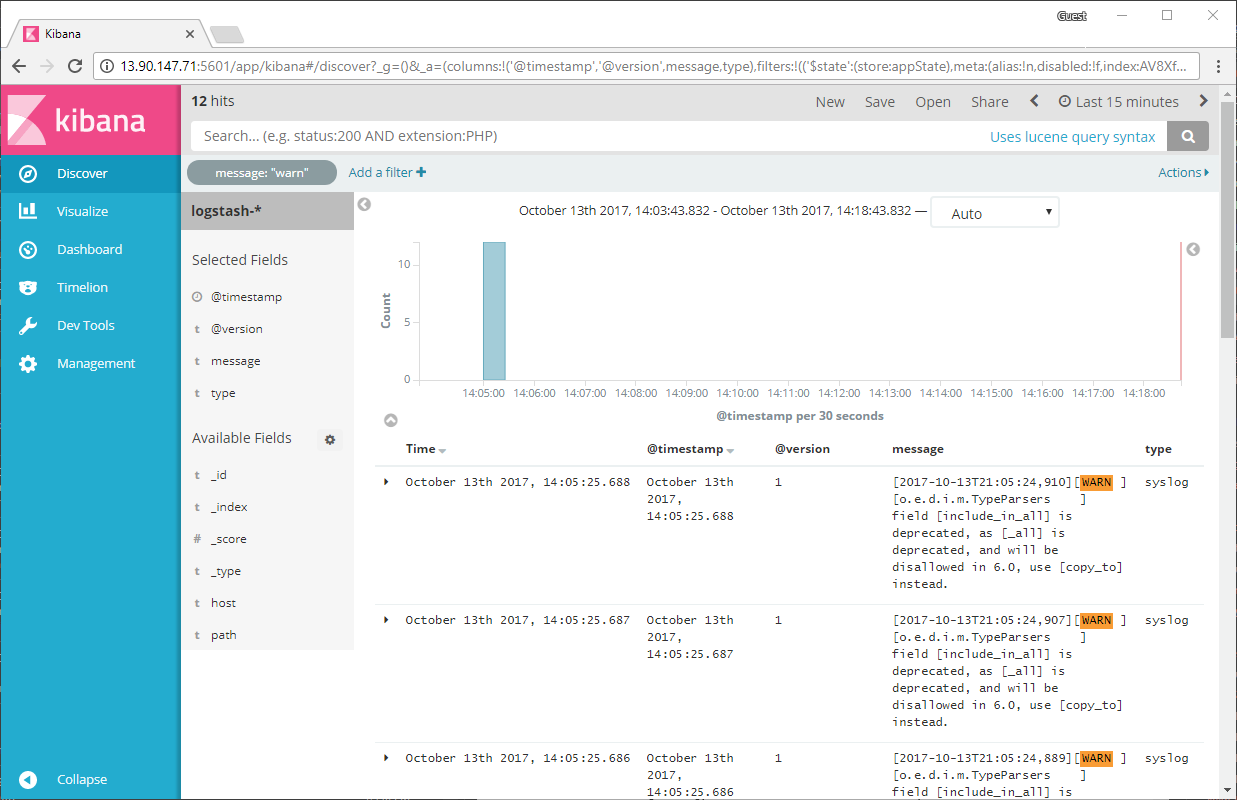Click the _id available field

(x=219, y=475)
